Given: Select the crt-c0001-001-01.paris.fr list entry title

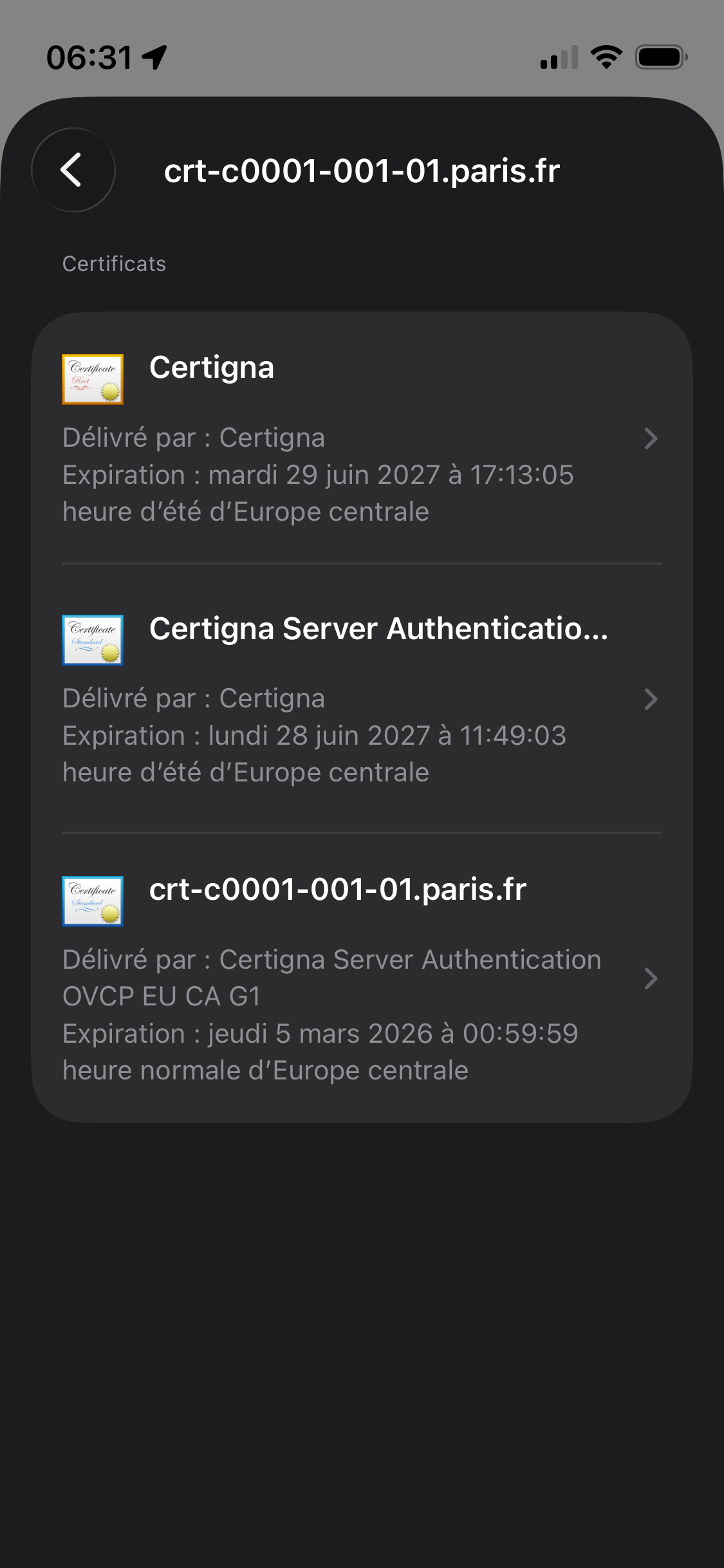Looking at the screenshot, I should pos(338,889).
